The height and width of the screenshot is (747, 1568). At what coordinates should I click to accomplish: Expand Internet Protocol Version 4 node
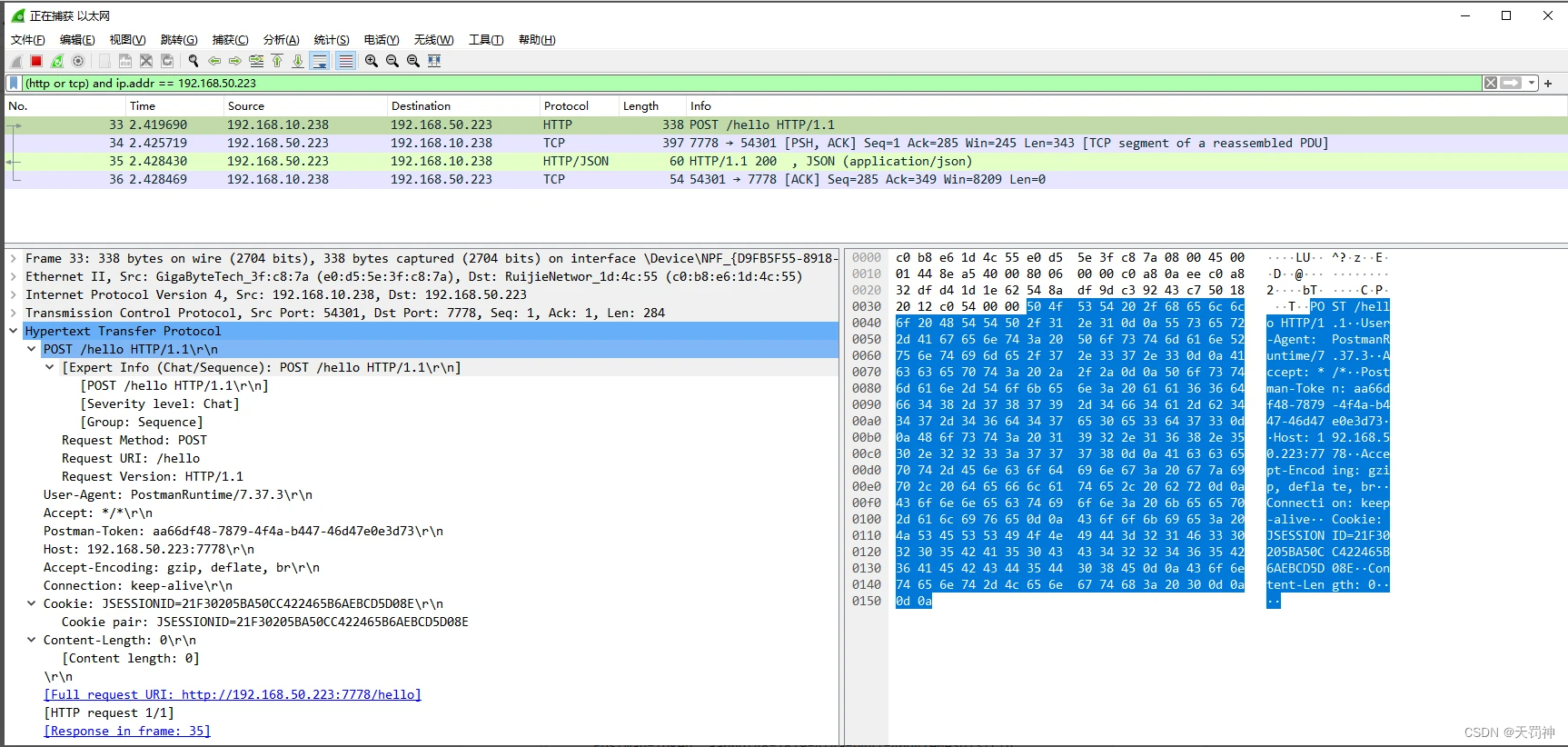pyautogui.click(x=14, y=294)
